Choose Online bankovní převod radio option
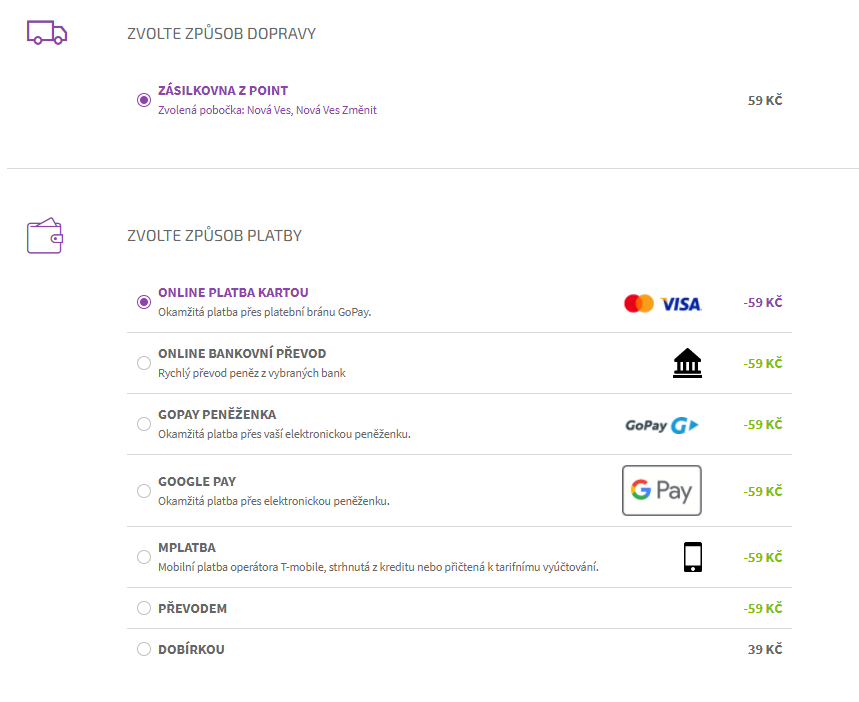This screenshot has width=859, height=702. click(x=144, y=363)
